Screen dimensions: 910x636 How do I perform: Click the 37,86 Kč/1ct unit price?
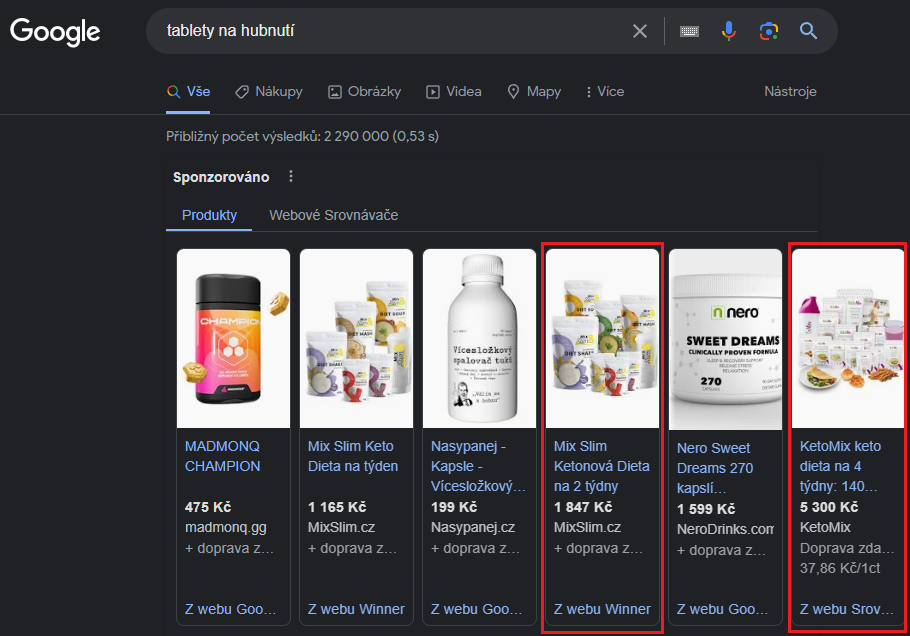pyautogui.click(x=840, y=568)
